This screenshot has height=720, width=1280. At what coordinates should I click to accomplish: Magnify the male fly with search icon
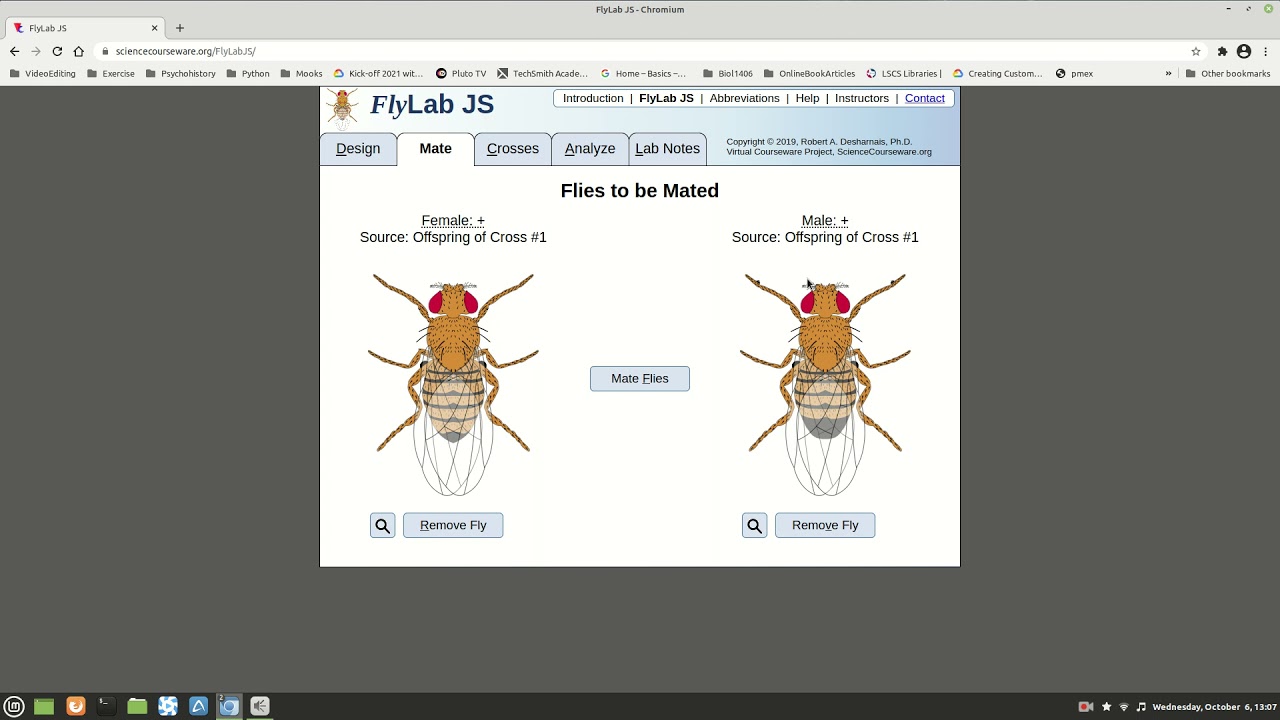click(x=755, y=525)
